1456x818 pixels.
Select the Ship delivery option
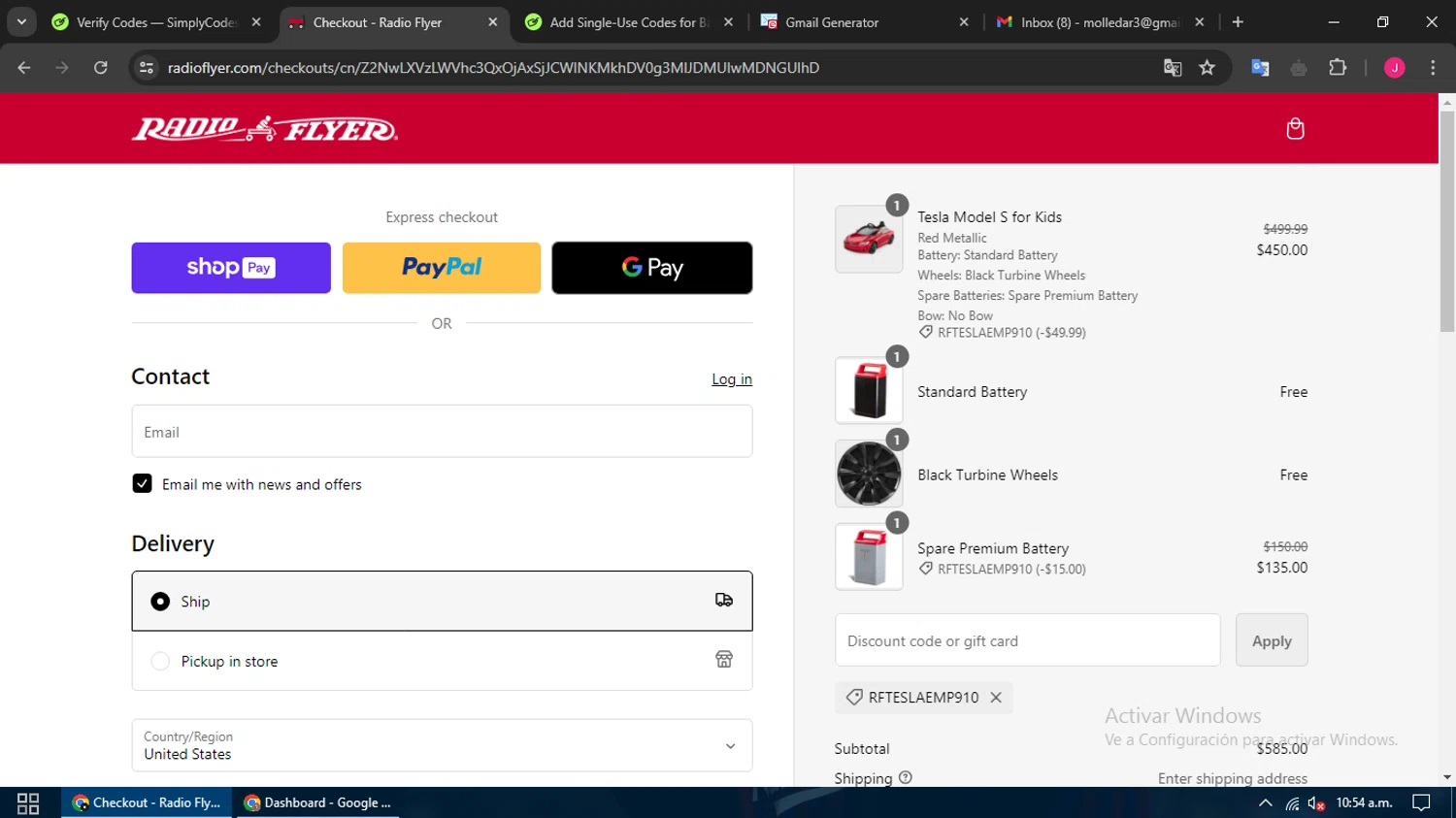click(442, 601)
